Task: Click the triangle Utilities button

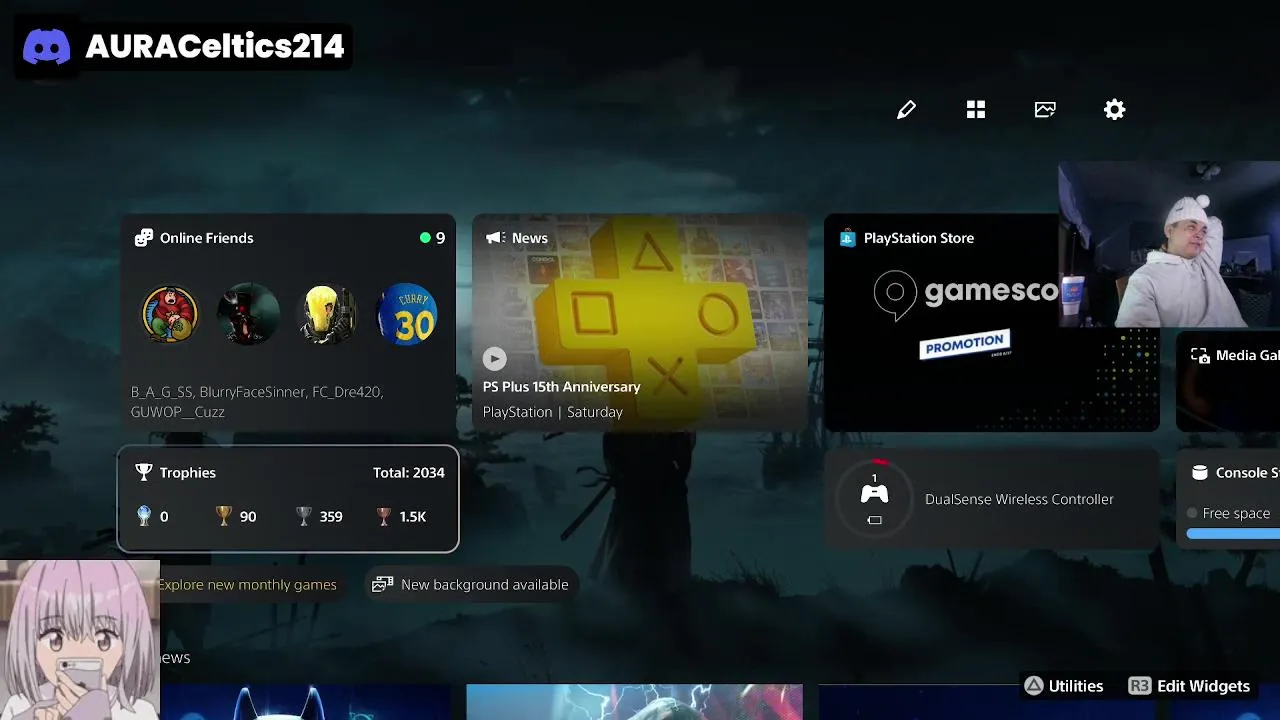Action: click(x=1063, y=686)
